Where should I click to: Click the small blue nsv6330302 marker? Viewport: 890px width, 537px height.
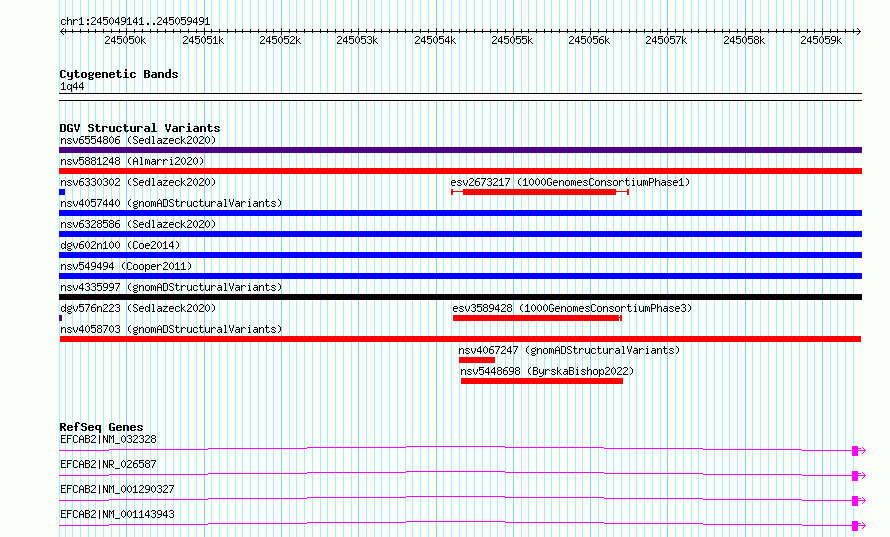[x=62, y=192]
